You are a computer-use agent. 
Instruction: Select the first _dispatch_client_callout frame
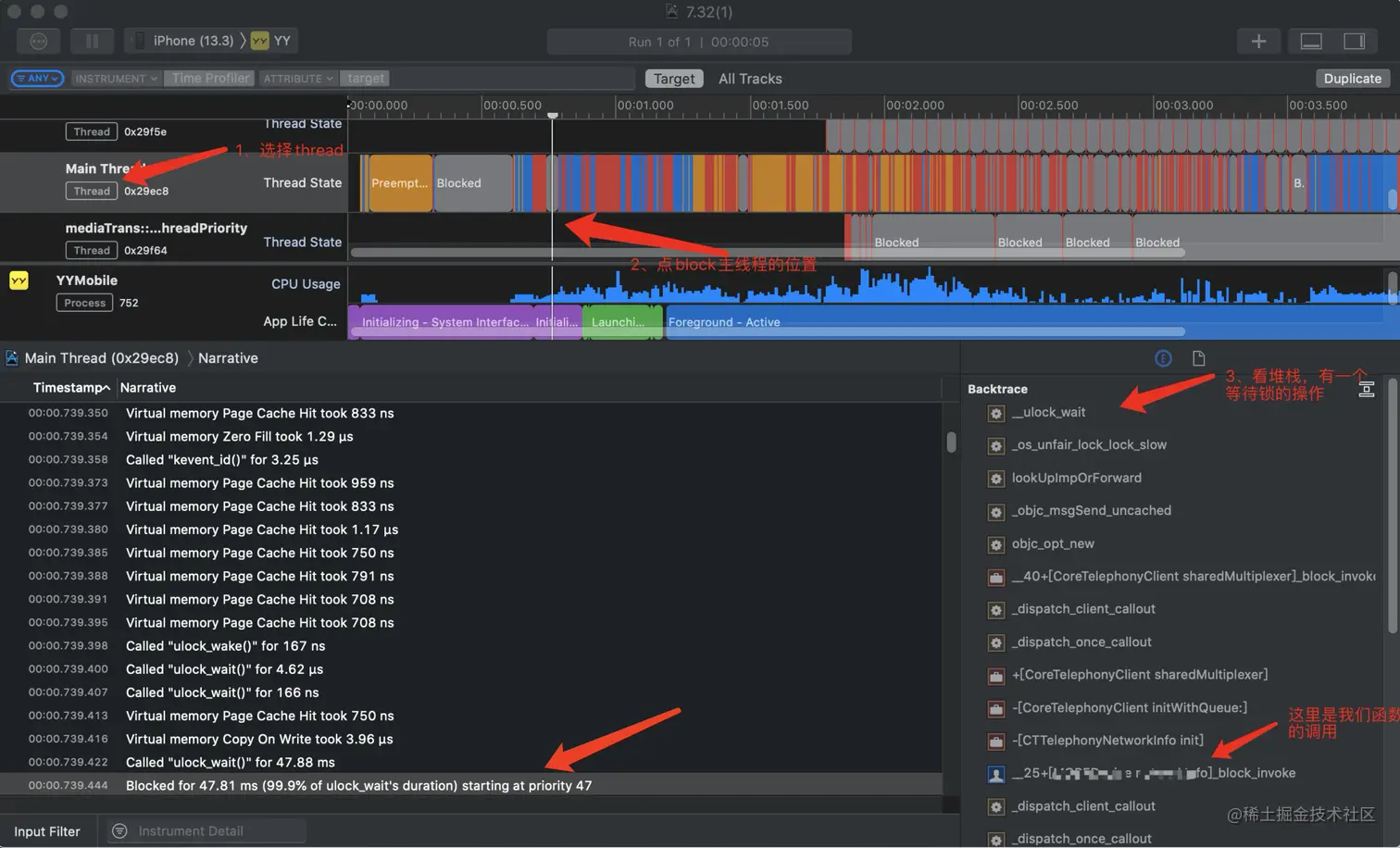[x=1083, y=609]
